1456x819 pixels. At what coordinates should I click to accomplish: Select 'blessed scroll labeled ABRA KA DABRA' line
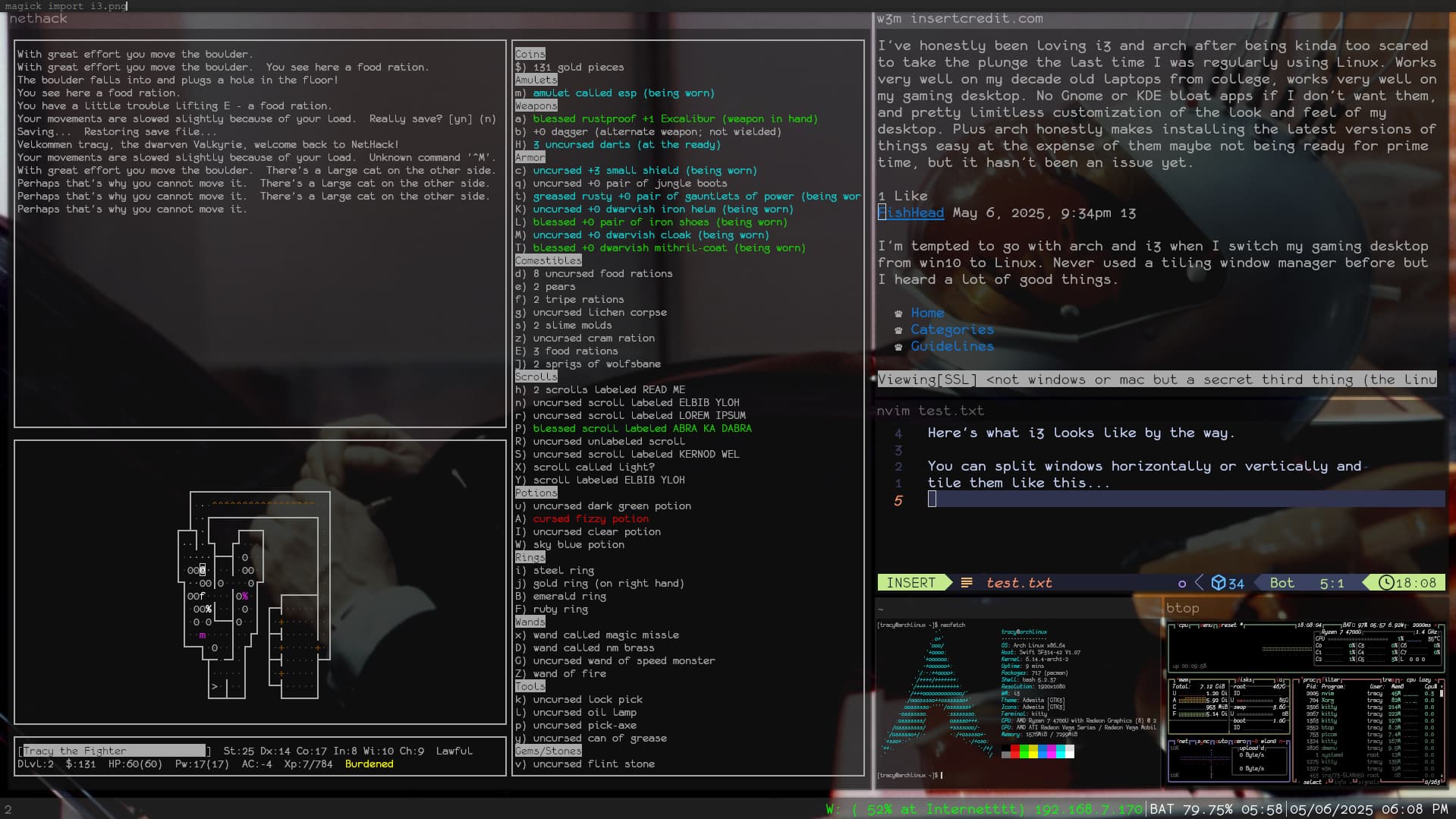(634, 429)
